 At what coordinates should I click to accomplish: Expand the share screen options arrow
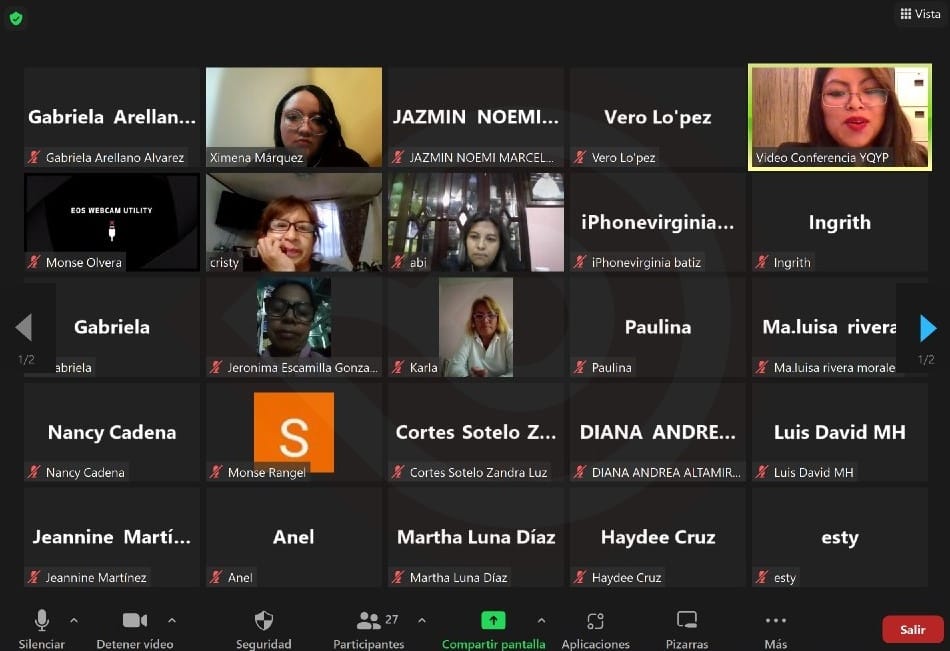(x=541, y=620)
